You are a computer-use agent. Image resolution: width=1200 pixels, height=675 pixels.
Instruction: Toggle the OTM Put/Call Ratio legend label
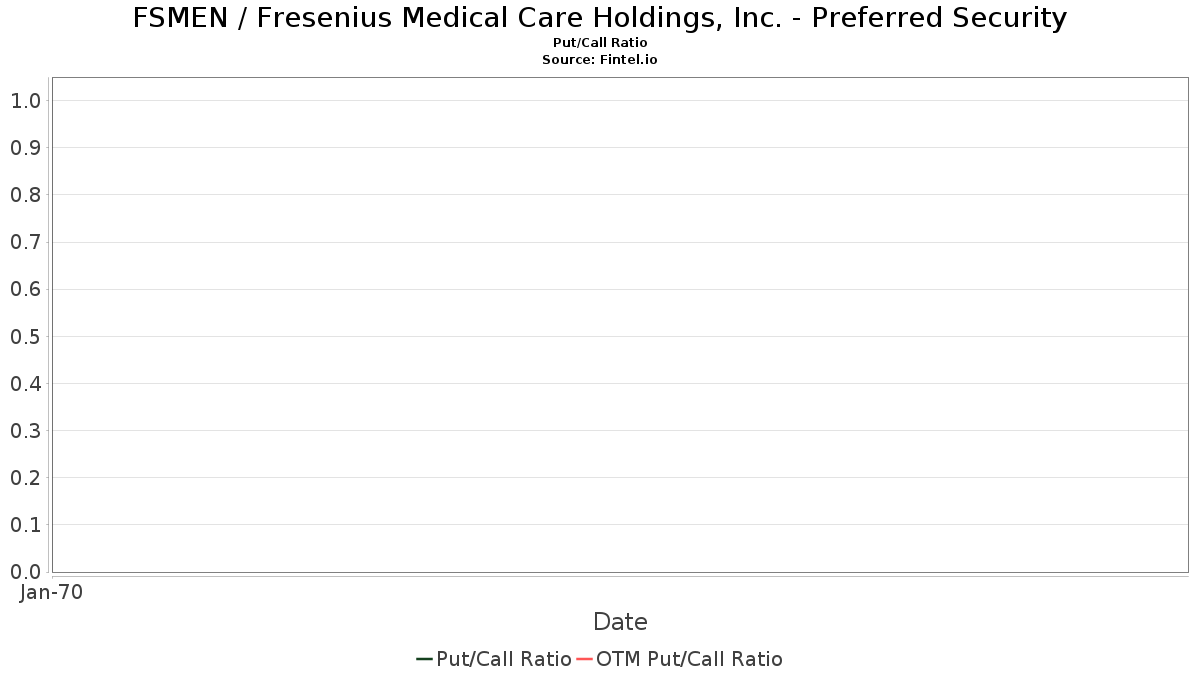point(689,659)
